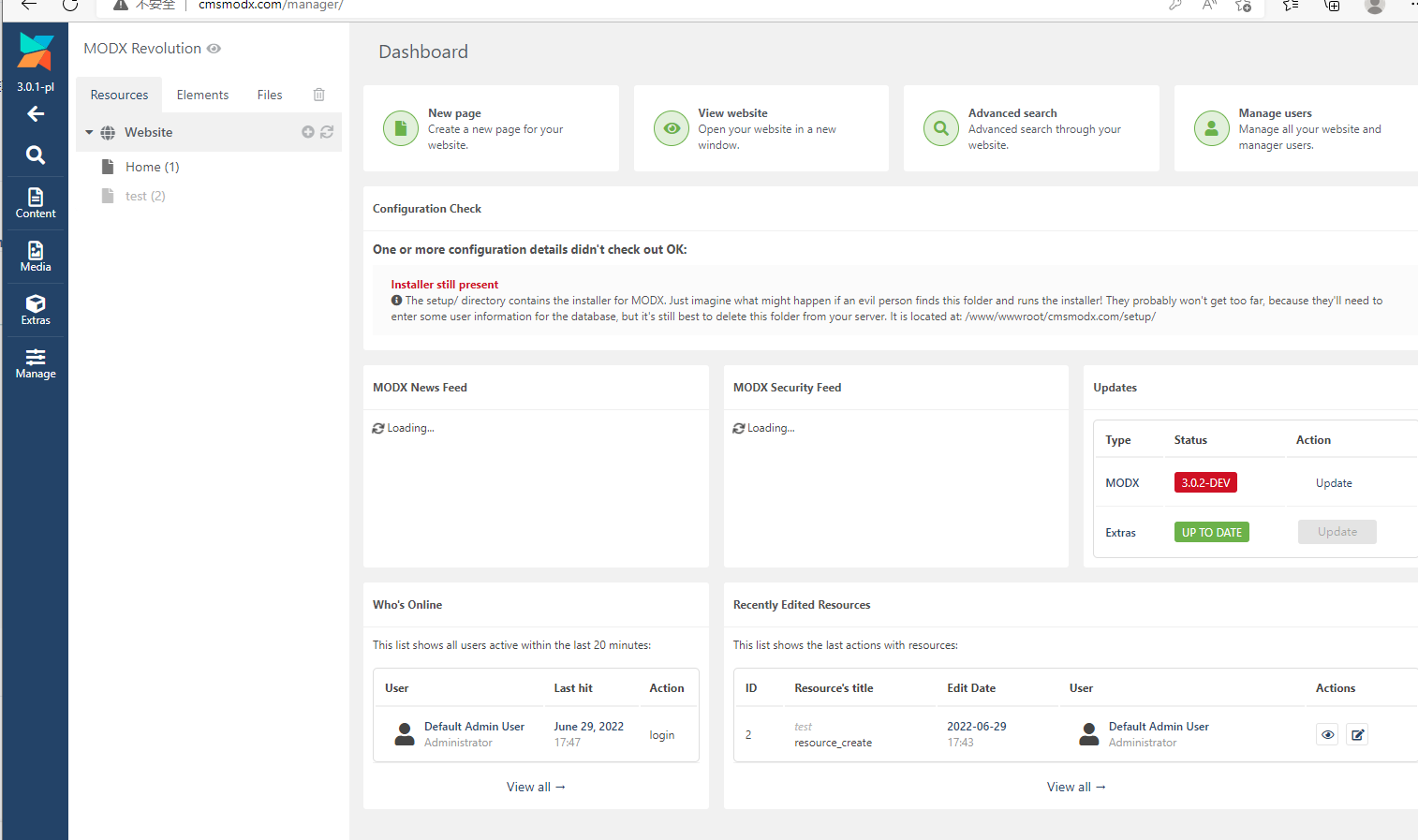Open the Media sidebar menu
1418x840 pixels.
36,256
